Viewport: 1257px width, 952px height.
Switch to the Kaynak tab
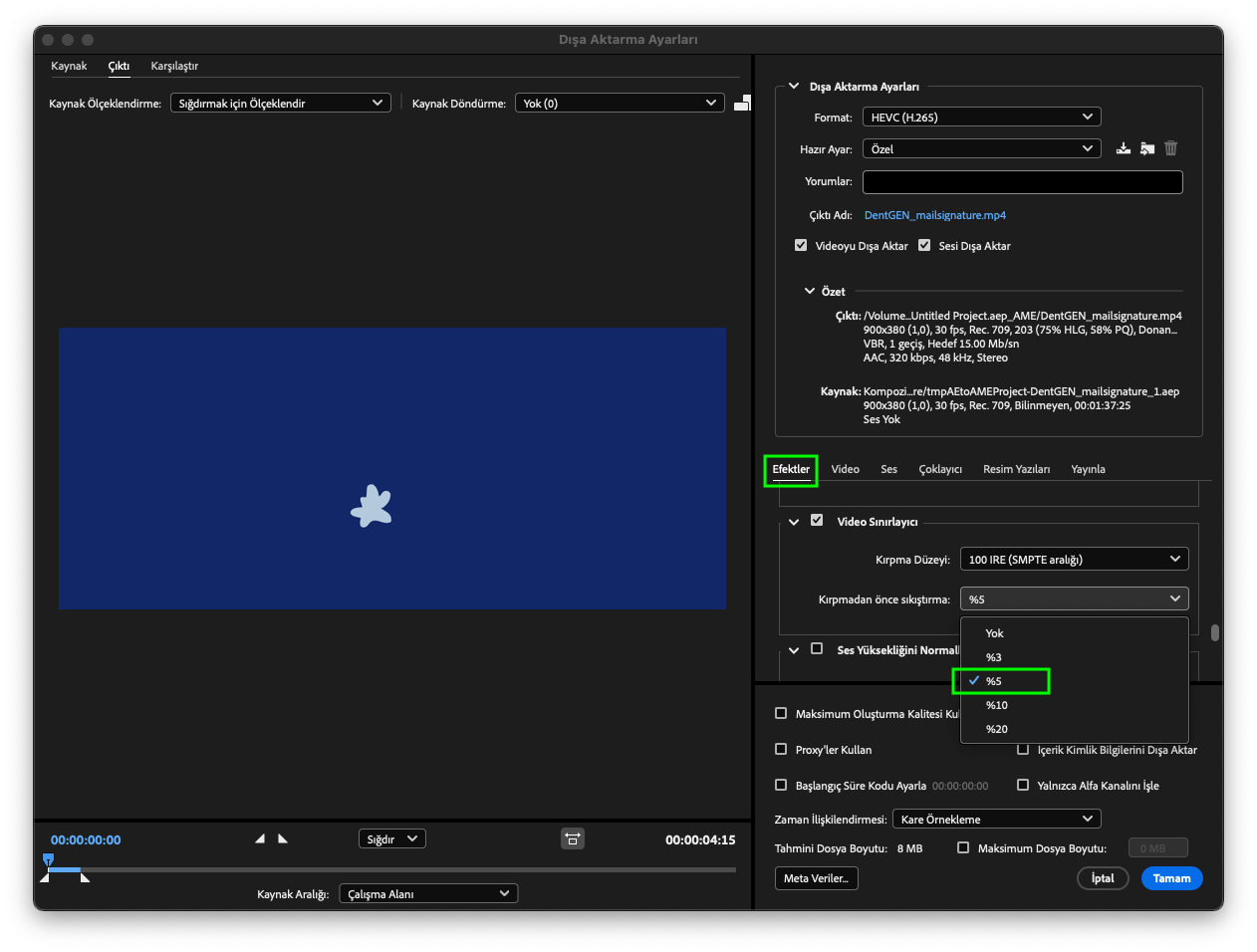[x=69, y=66]
